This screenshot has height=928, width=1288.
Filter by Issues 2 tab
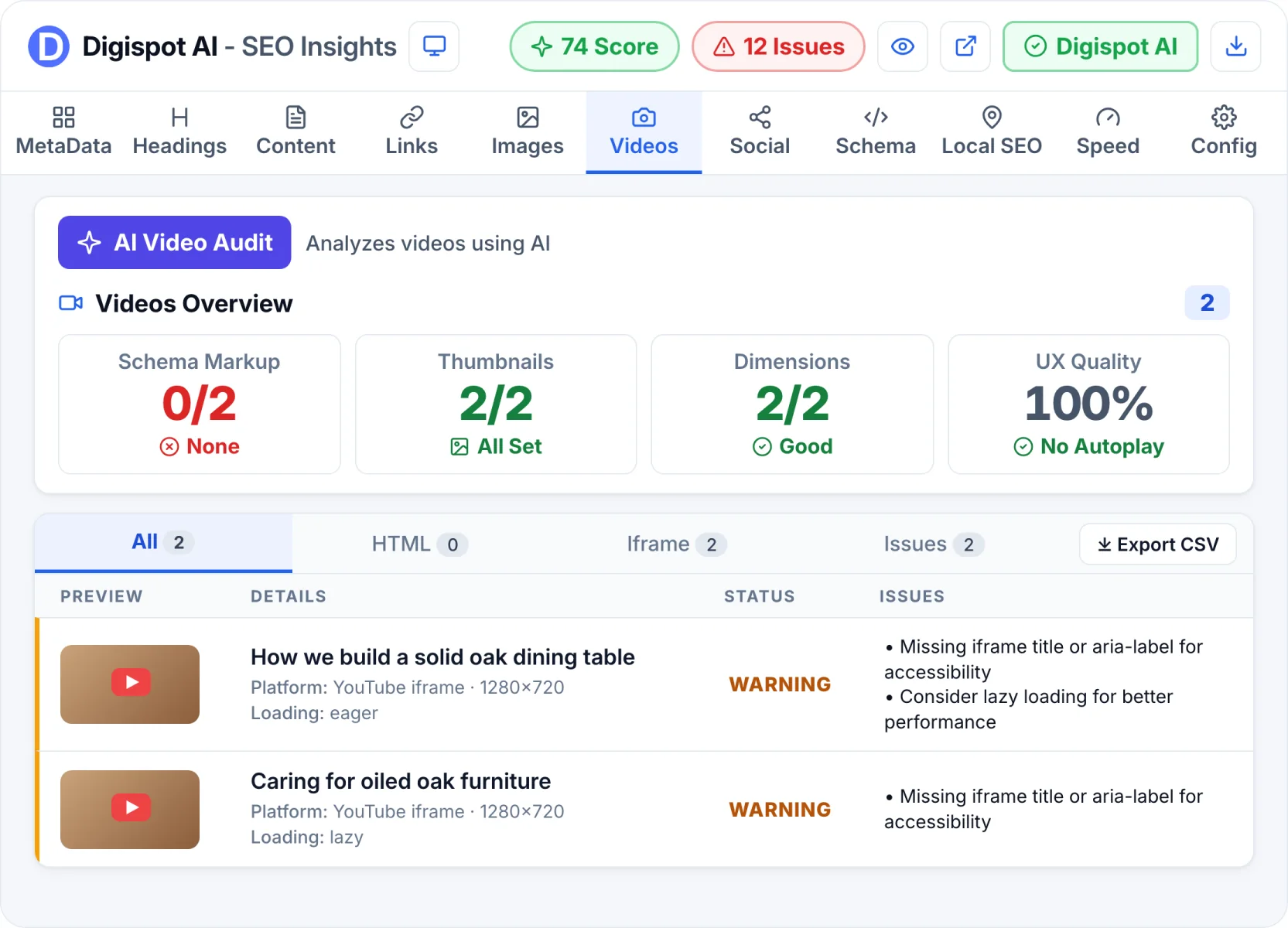point(934,544)
